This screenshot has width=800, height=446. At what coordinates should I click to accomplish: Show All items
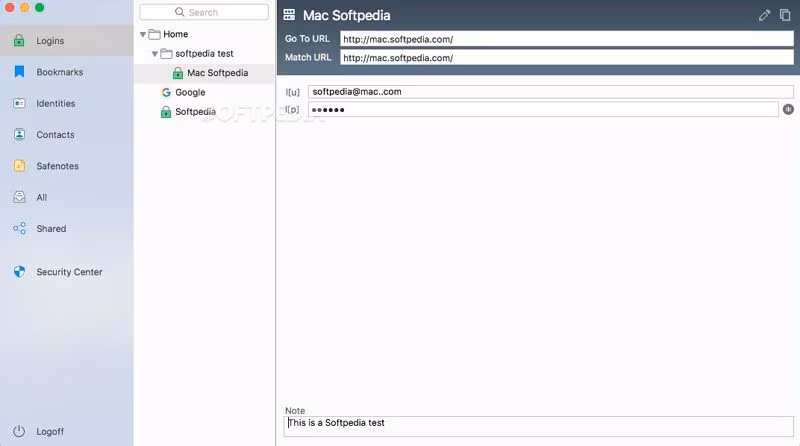[67, 197]
